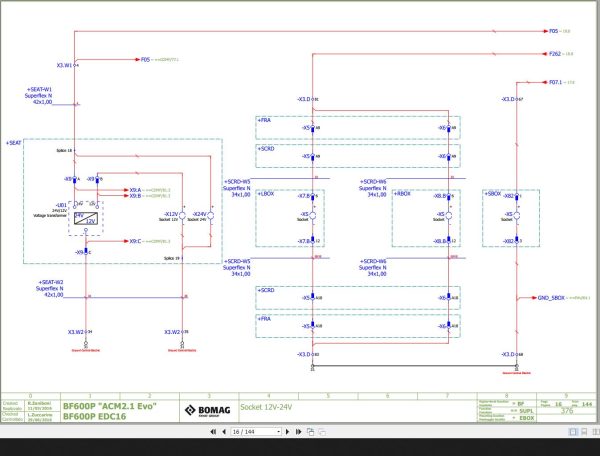Click the -X24V socket label
Viewport: 600px width, 456px height.
coord(199,214)
